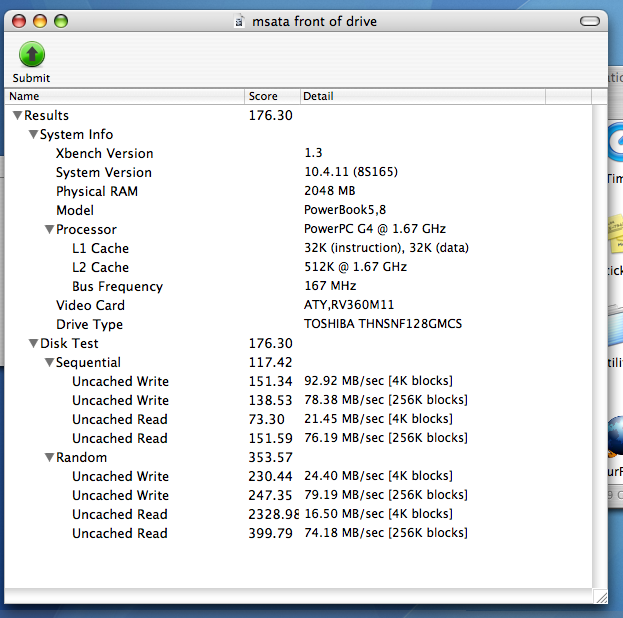Click the detail 74.18 MB/sec [256K blocks]
Image resolution: width=623 pixels, height=618 pixels.
pos(386,533)
